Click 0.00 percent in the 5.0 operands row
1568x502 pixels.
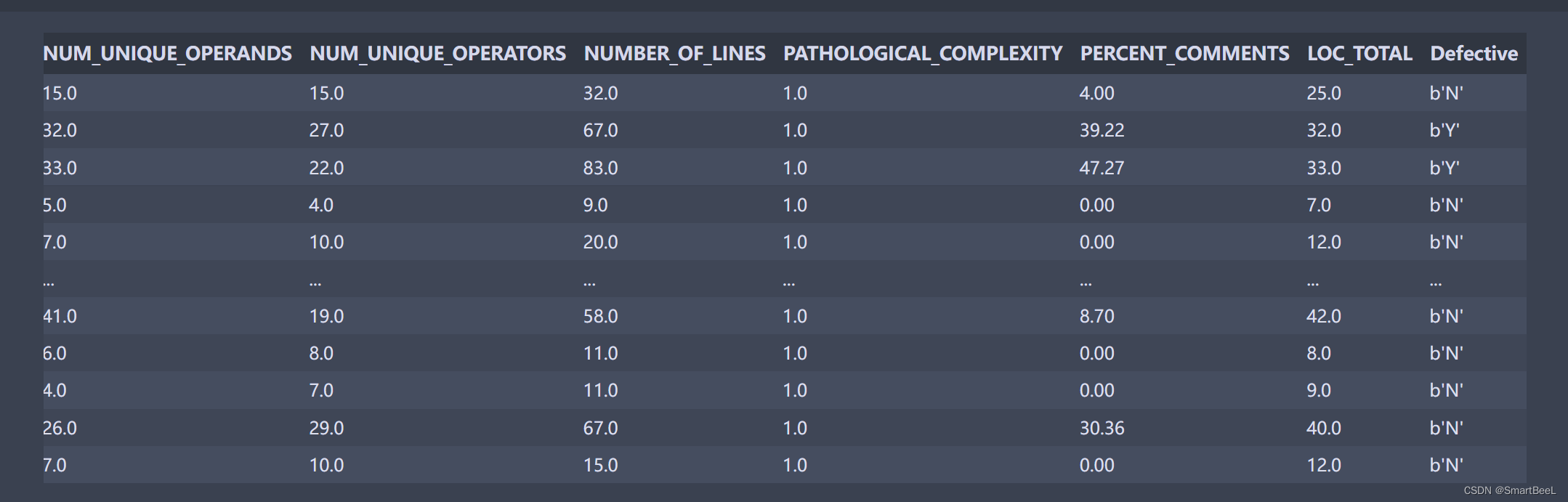pyautogui.click(x=1096, y=205)
